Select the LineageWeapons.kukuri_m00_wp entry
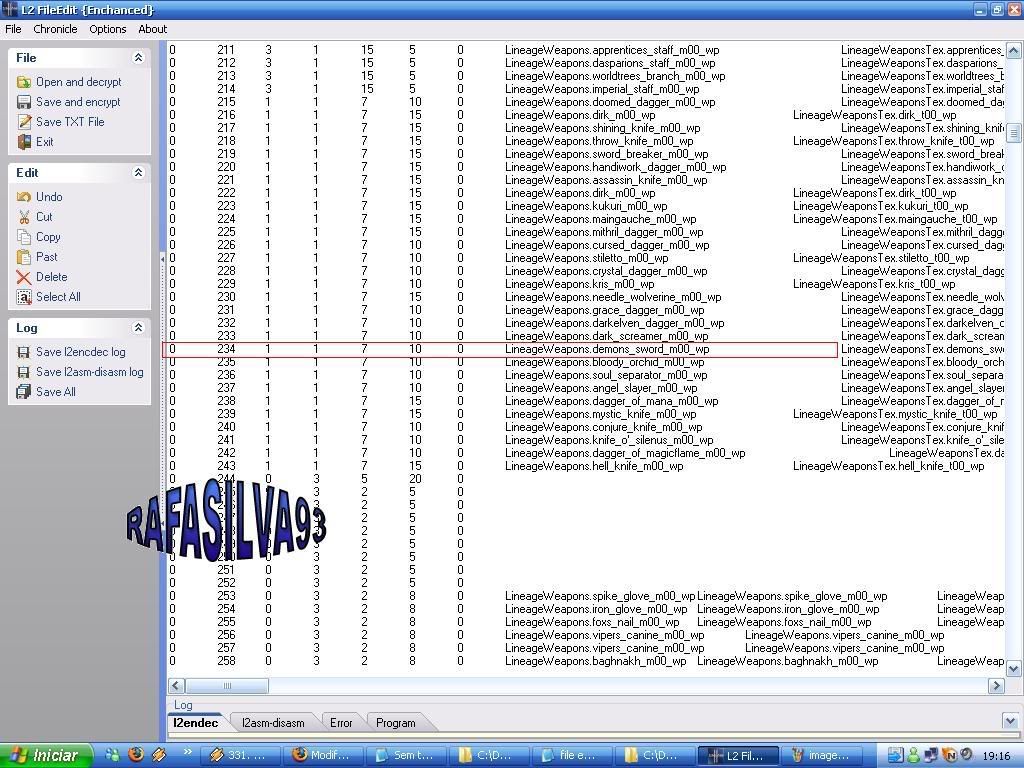 586,206
